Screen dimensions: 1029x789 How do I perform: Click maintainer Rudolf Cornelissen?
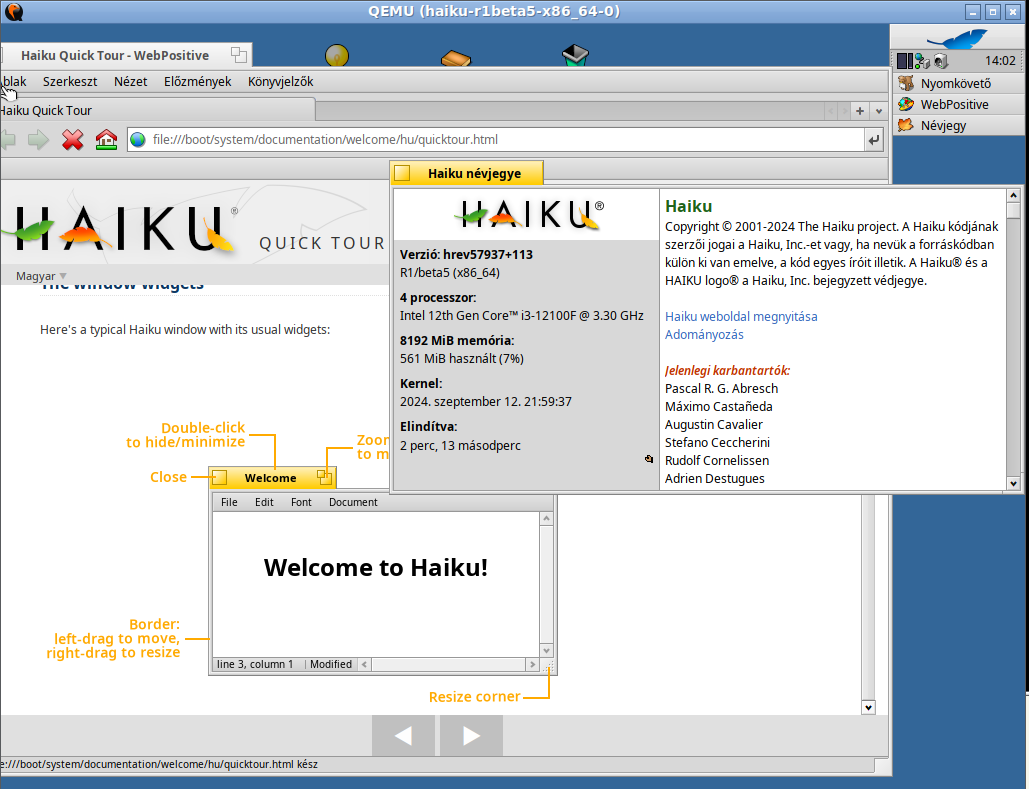717,460
